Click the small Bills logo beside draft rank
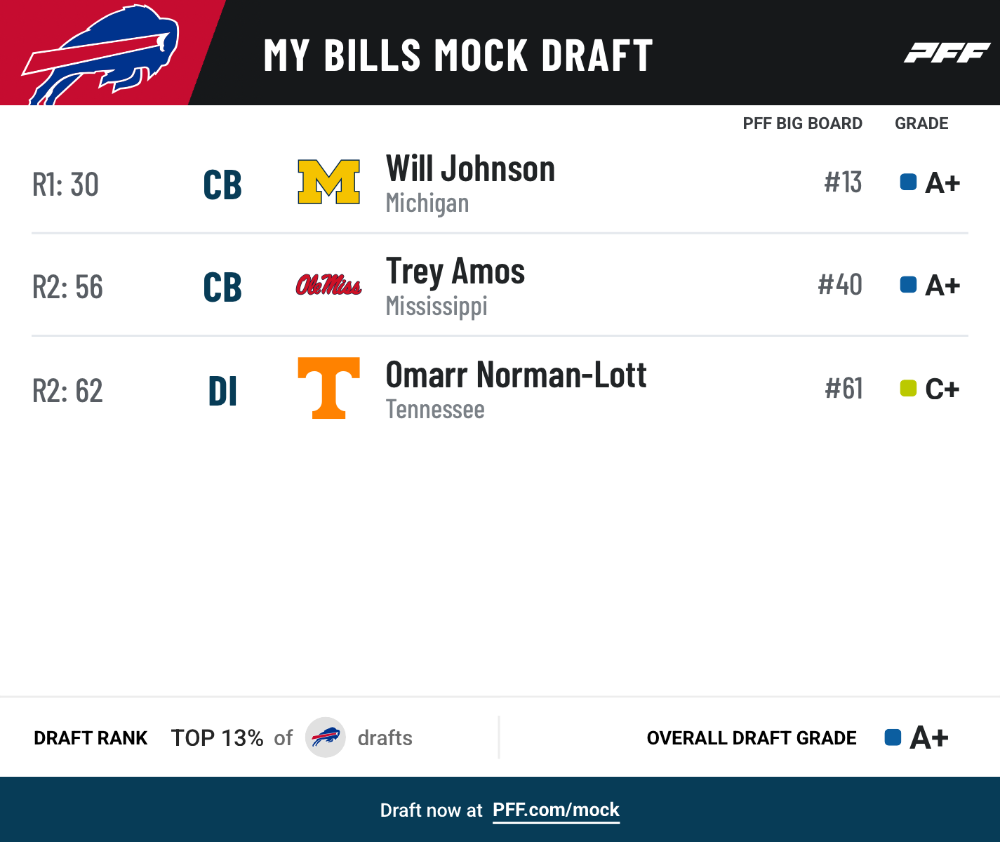This screenshot has height=842, width=1000. click(x=325, y=737)
